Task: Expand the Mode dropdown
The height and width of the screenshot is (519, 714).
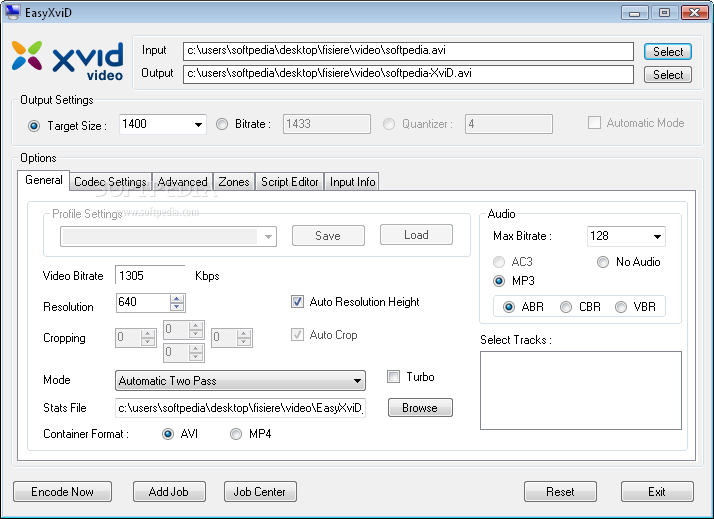Action: (357, 381)
